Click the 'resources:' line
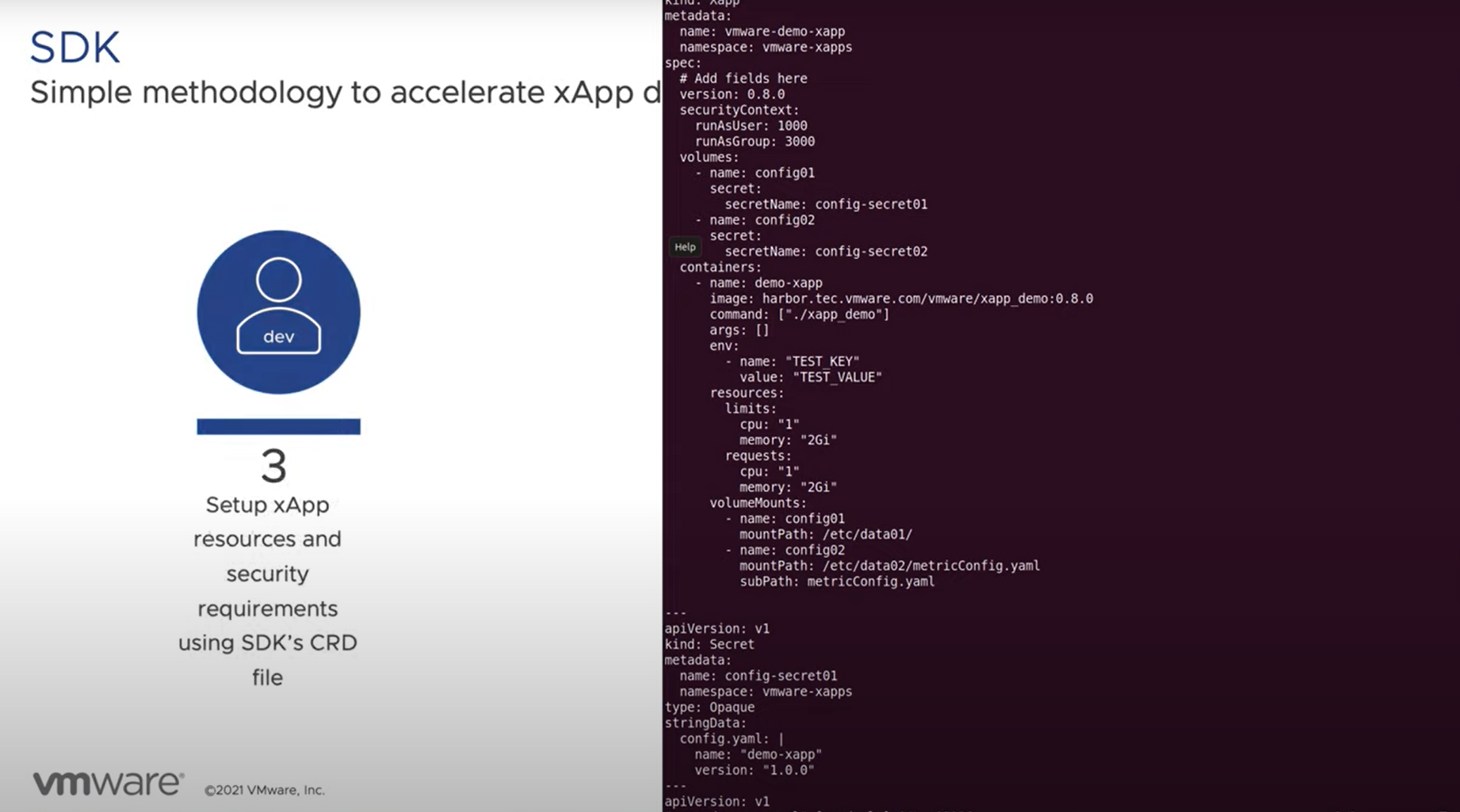This screenshot has height=812, width=1460. 747,393
